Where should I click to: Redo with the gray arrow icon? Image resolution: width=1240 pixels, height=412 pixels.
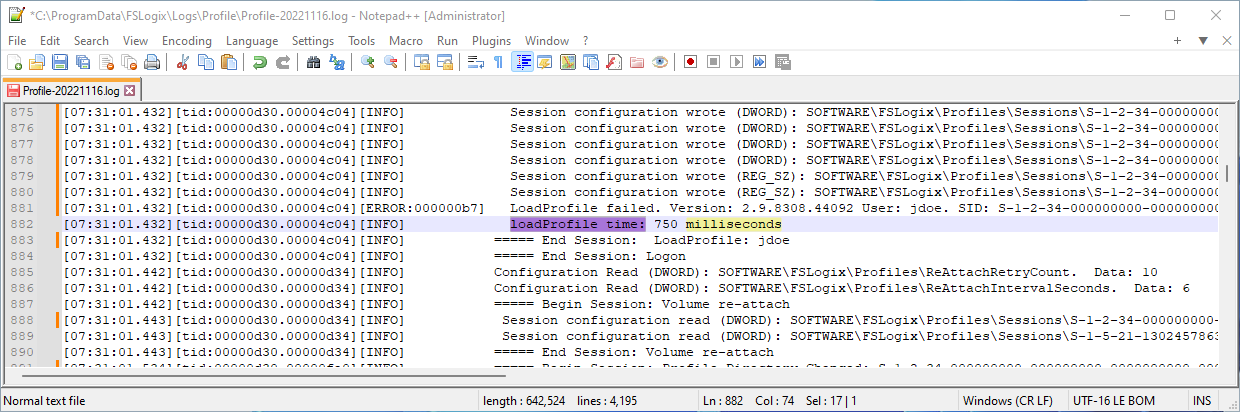point(282,62)
